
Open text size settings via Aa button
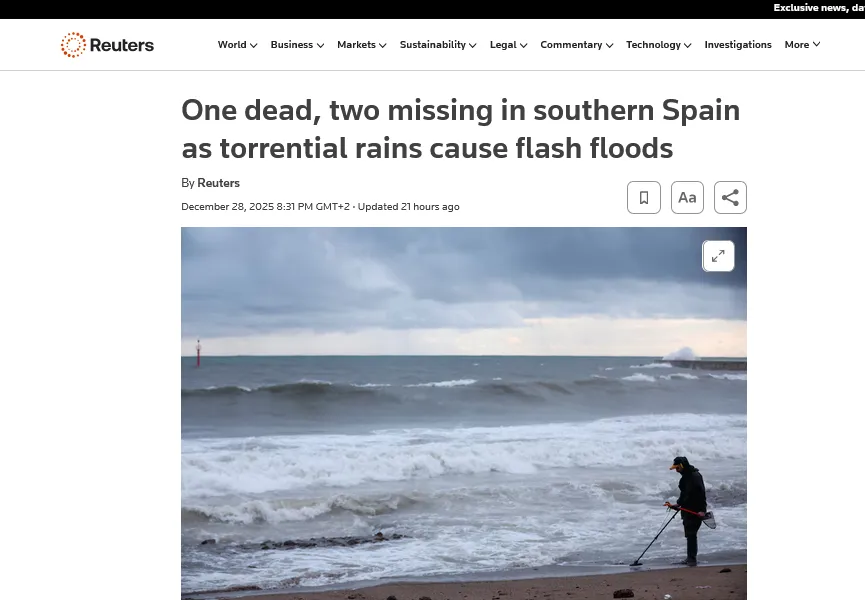pos(687,197)
